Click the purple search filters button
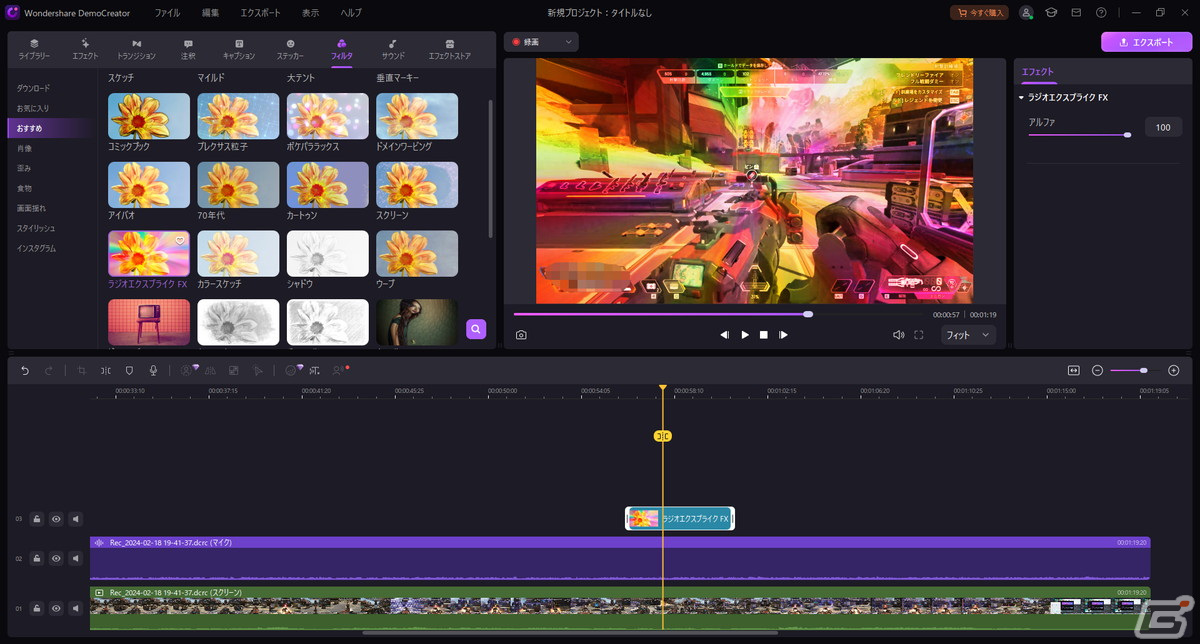Screen dimensions: 1200x644 click(x=476, y=328)
